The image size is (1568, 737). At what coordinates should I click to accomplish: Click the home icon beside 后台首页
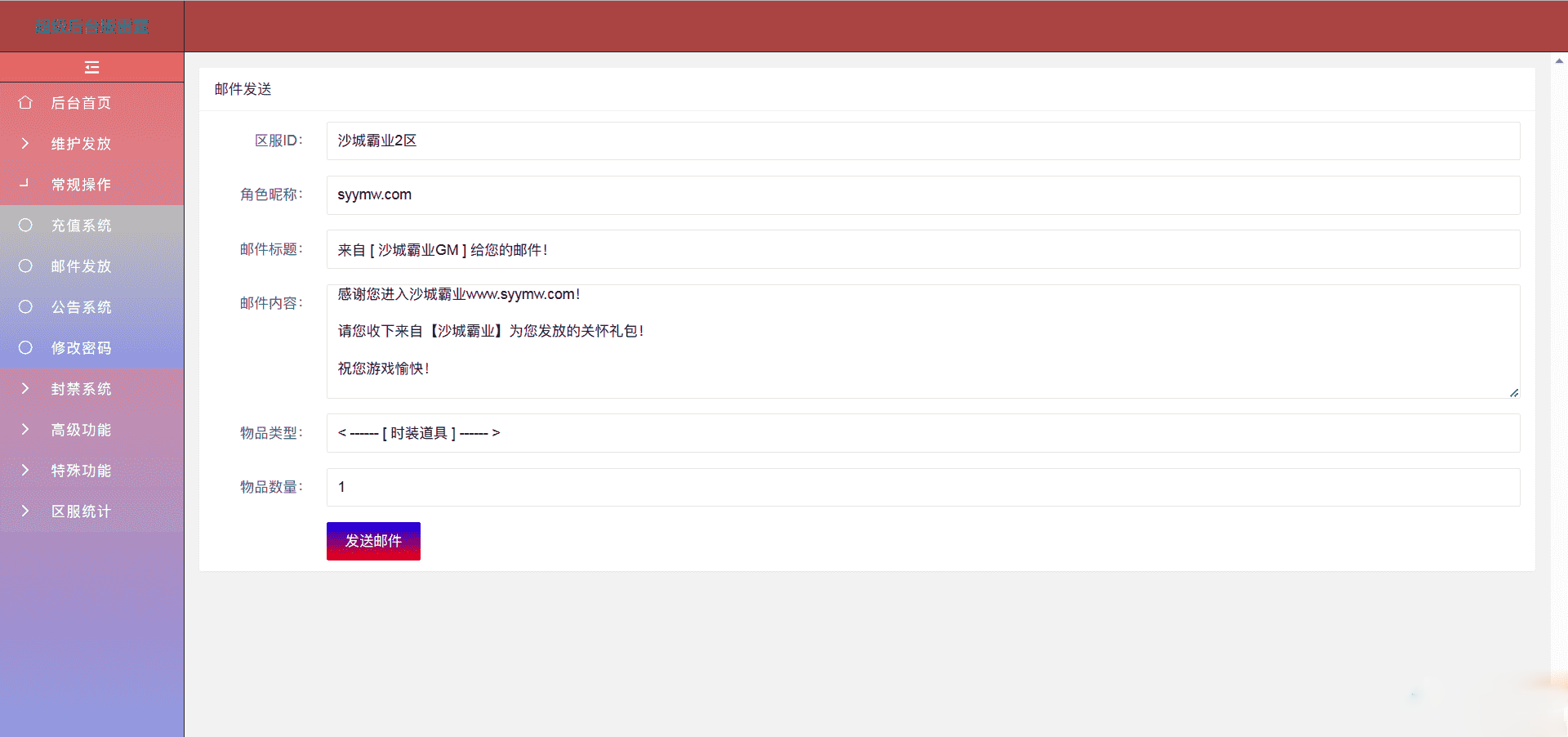coord(25,102)
